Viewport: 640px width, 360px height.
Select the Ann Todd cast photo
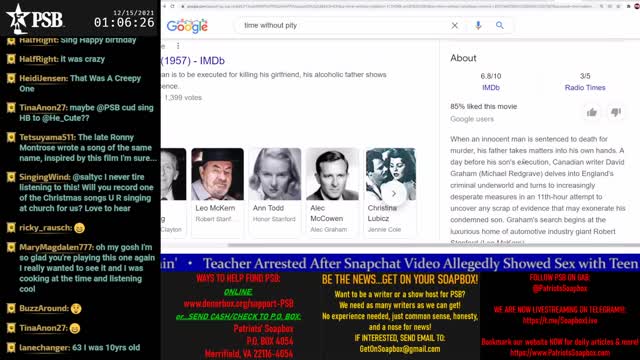[x=275, y=174]
